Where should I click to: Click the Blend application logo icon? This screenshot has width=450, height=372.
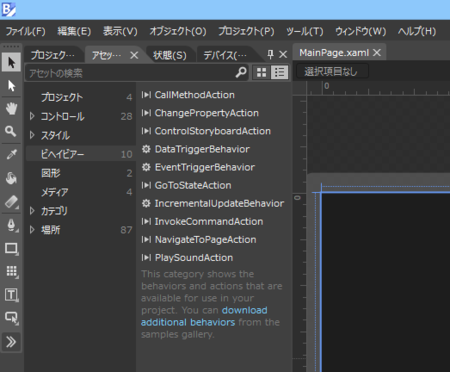coord(9,9)
